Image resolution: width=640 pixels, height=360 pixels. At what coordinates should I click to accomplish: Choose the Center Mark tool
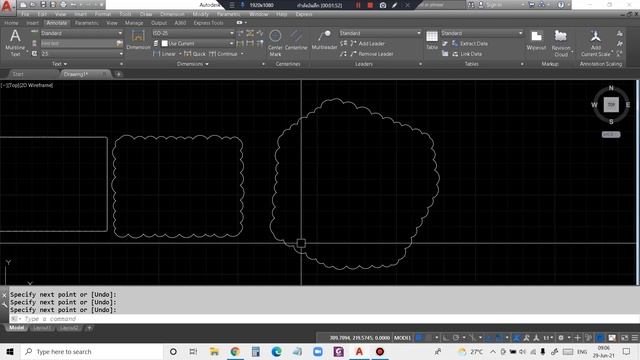point(275,43)
